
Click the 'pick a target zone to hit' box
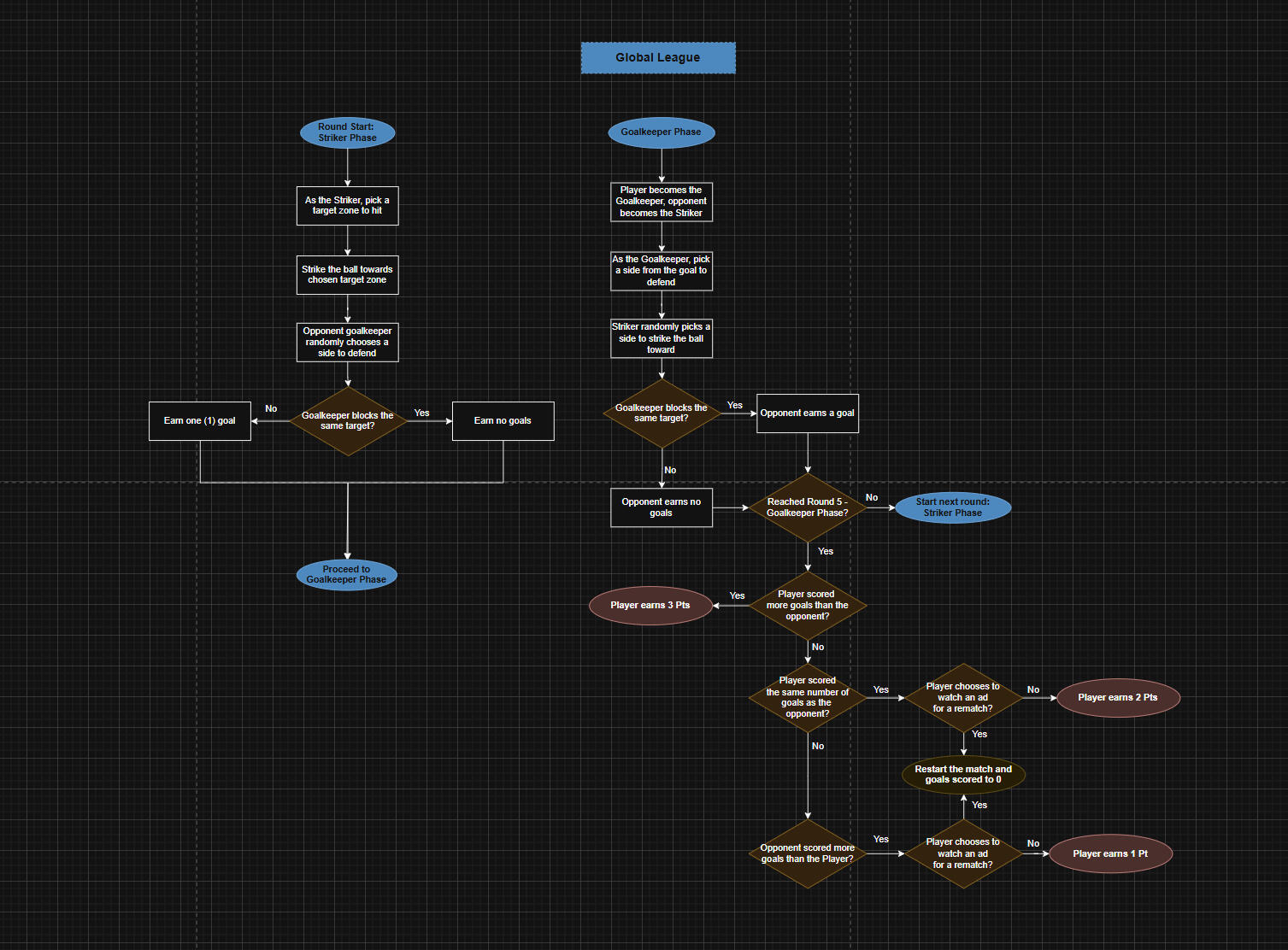pyautogui.click(x=347, y=206)
